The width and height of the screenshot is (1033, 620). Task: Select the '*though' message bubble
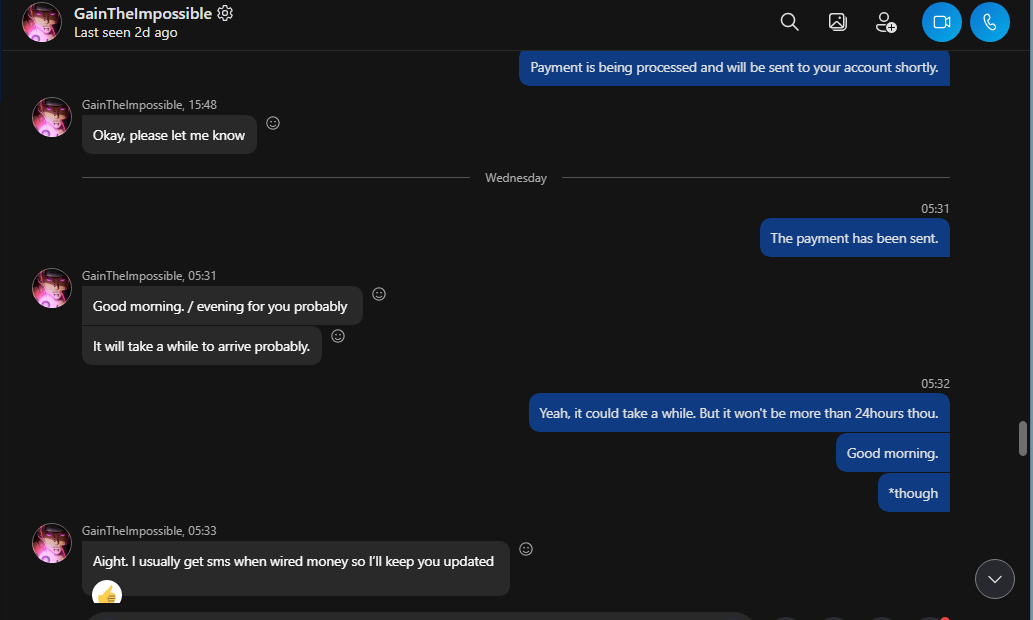914,493
